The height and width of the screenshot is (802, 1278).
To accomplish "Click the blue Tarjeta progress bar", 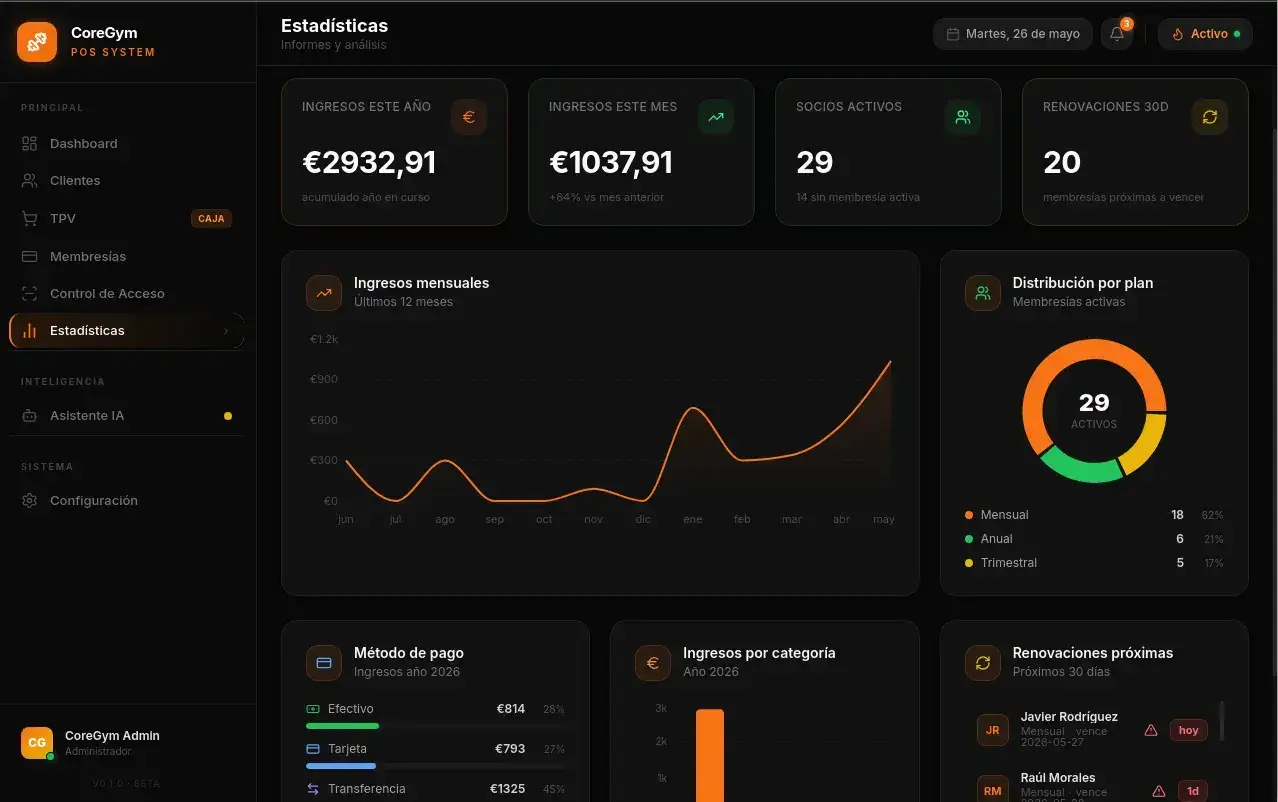I will pos(341,766).
